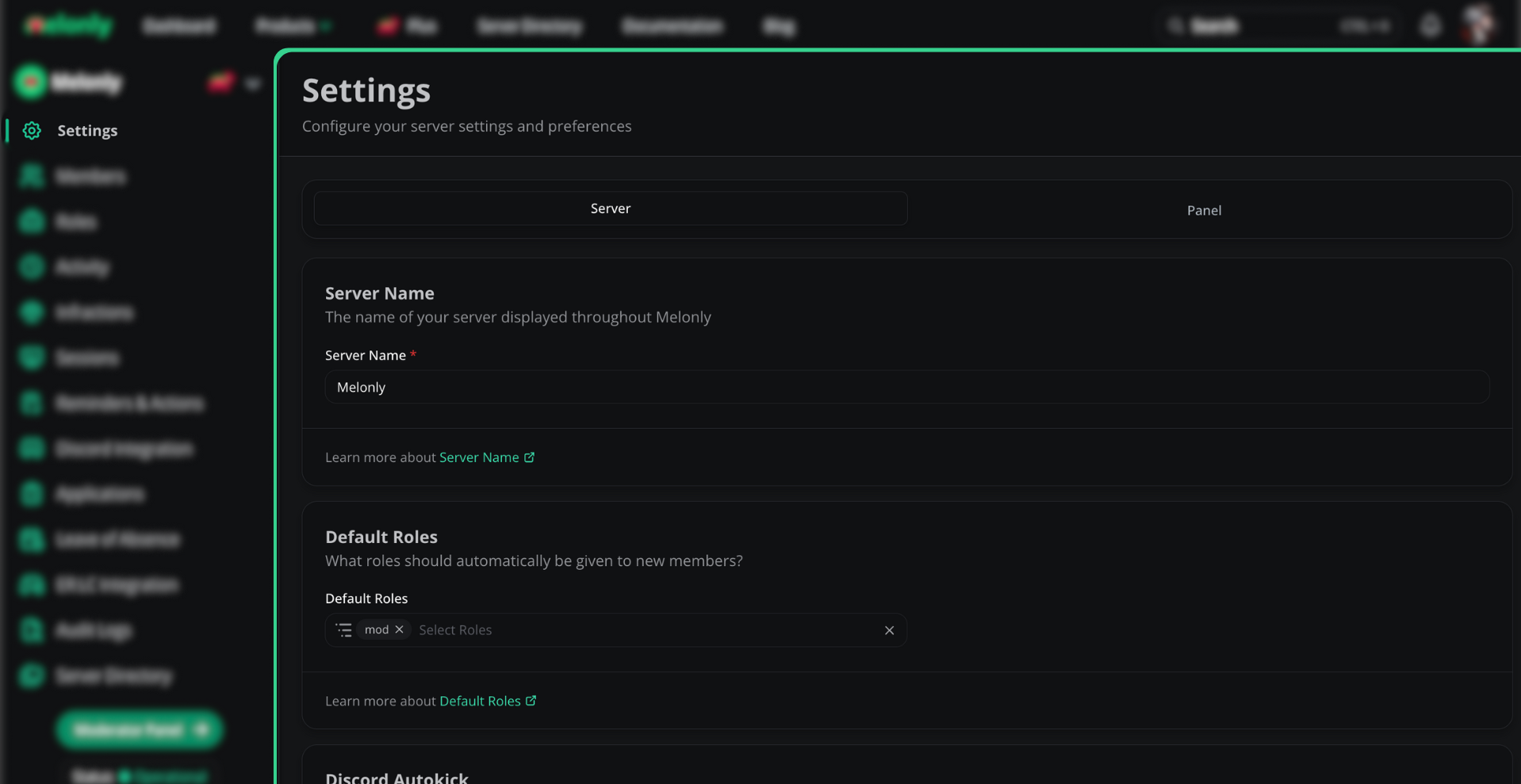This screenshot has width=1521, height=784.
Task: Clear all selected default roles
Action: (x=889, y=630)
